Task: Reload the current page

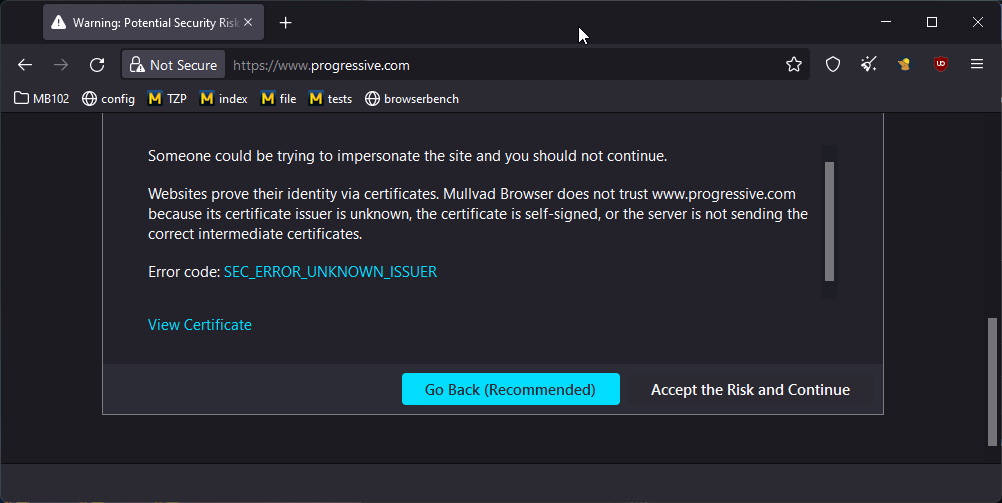Action: (97, 65)
